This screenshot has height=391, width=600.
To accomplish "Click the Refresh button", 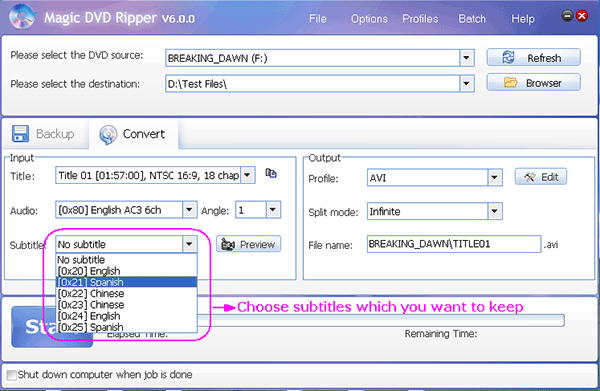I will (x=533, y=58).
